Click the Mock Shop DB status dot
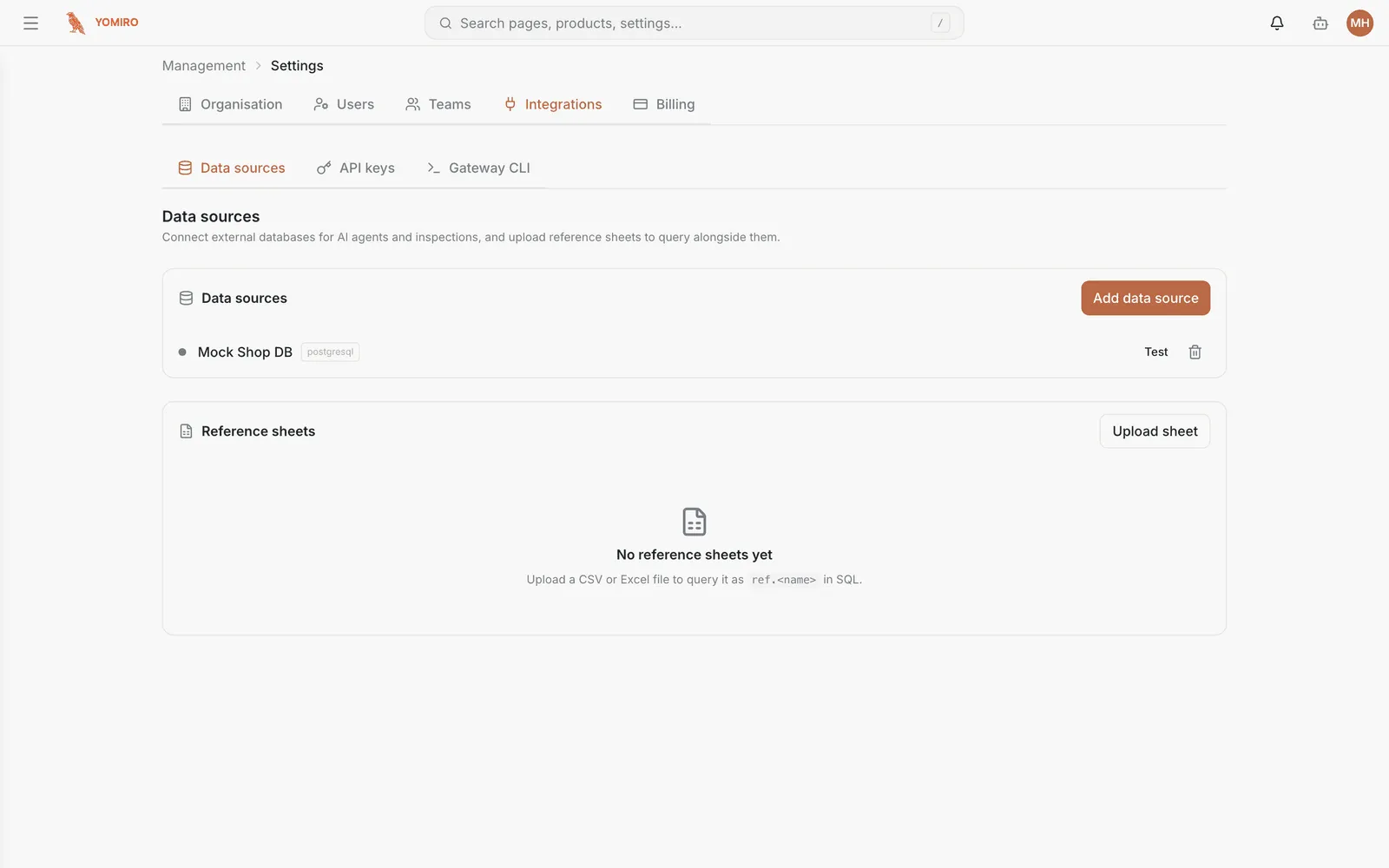 (x=182, y=352)
